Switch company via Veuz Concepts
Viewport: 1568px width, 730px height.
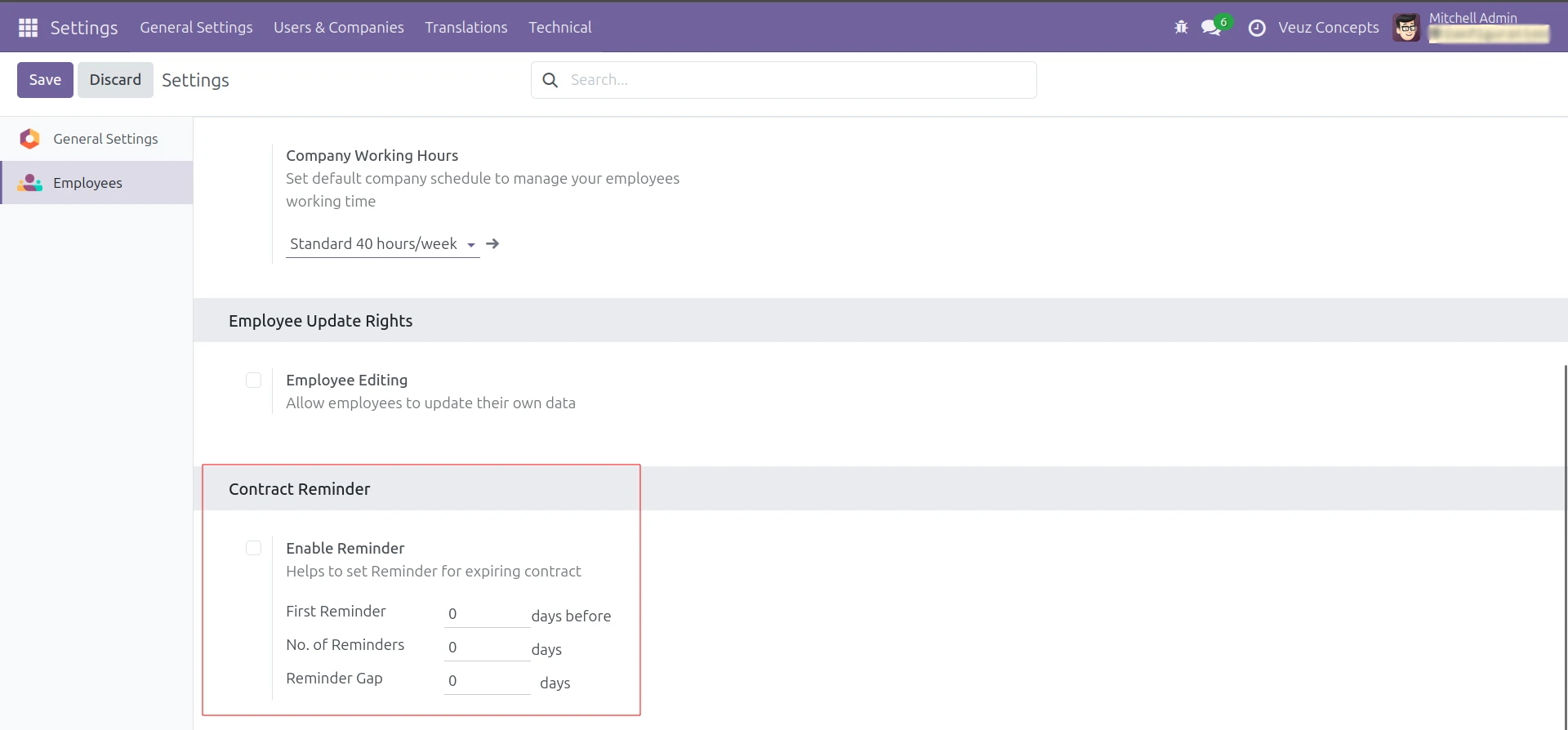coord(1328,28)
